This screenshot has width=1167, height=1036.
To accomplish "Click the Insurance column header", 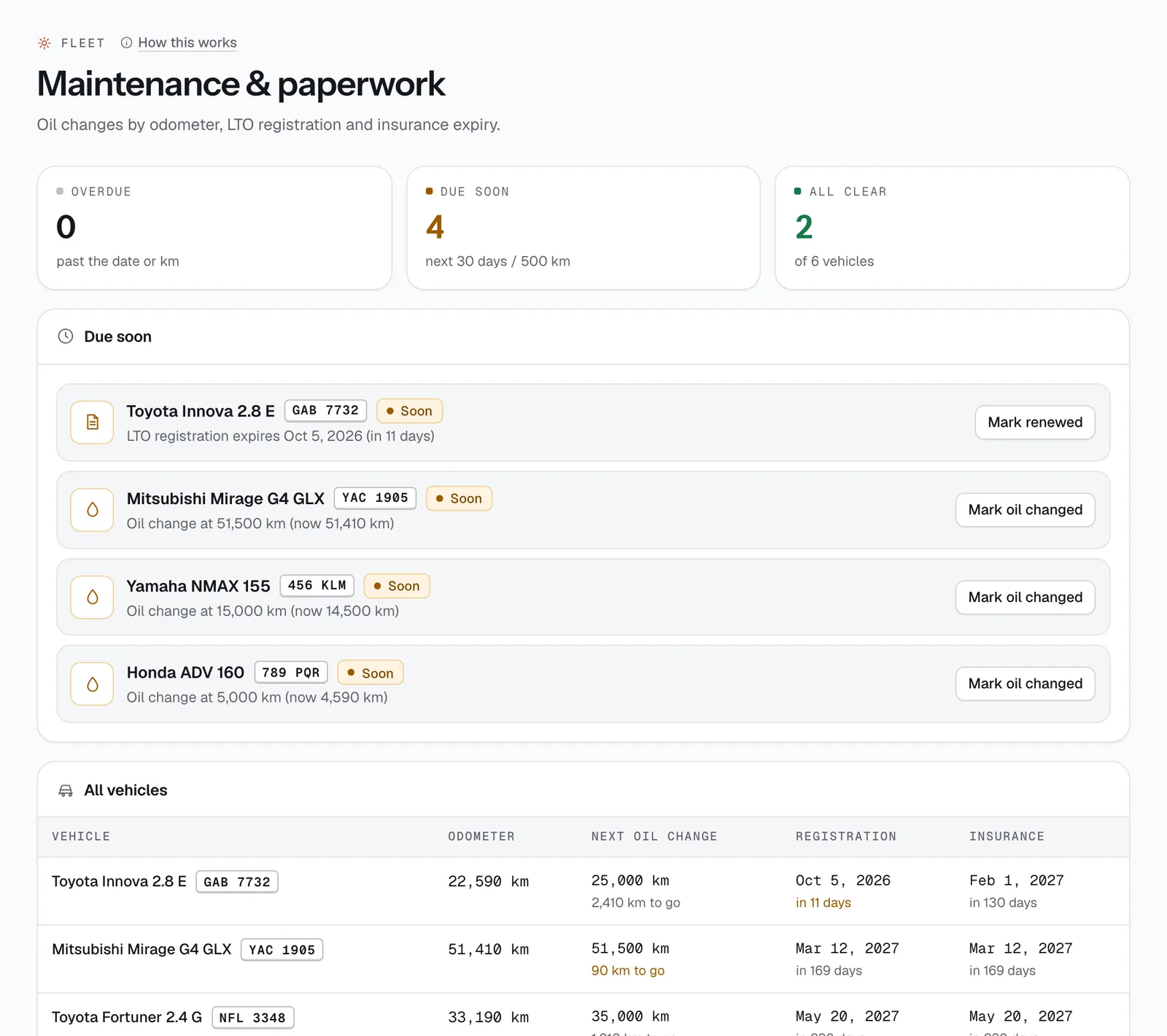I will (x=1007, y=836).
